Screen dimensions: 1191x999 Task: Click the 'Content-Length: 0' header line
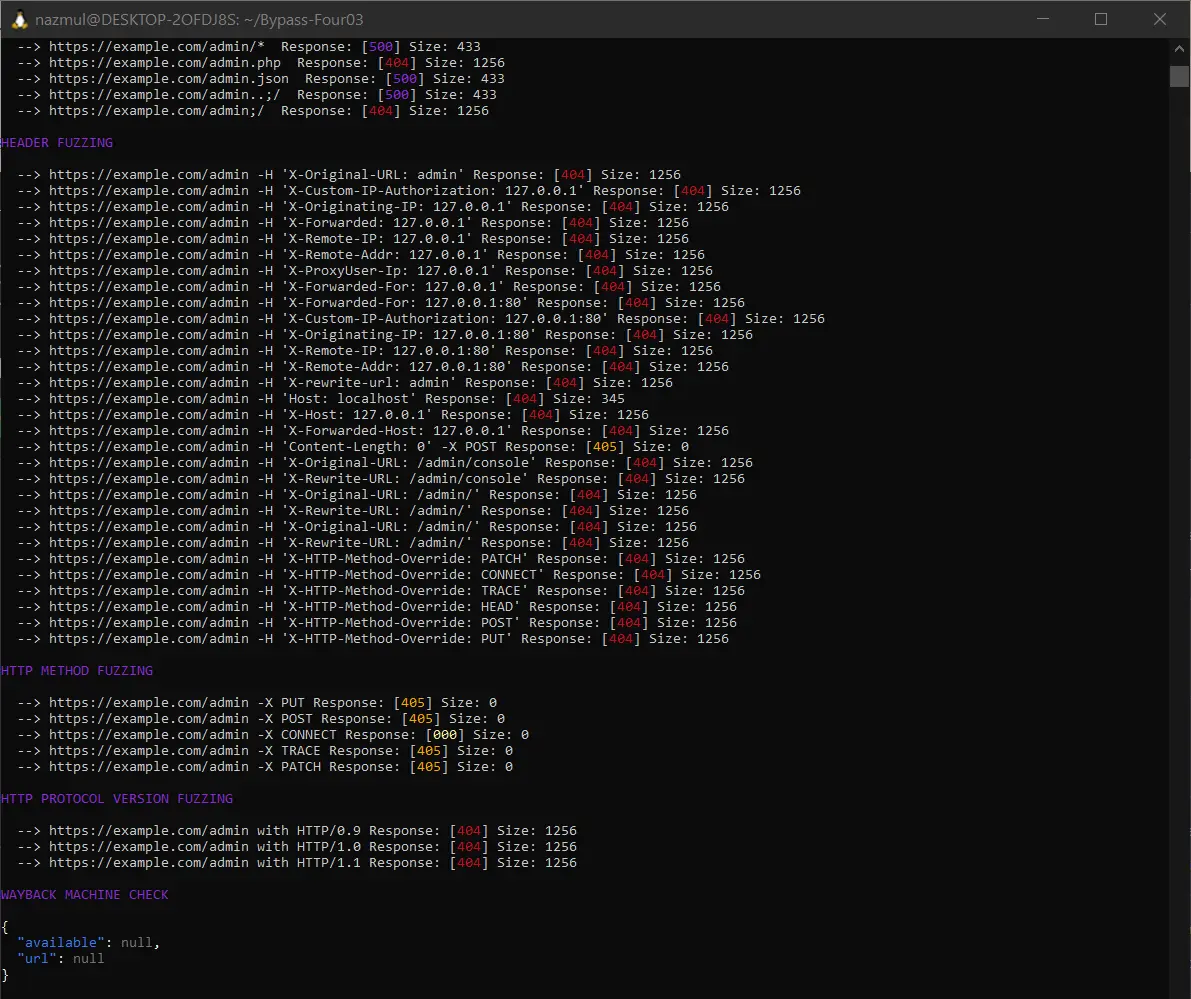click(353, 447)
